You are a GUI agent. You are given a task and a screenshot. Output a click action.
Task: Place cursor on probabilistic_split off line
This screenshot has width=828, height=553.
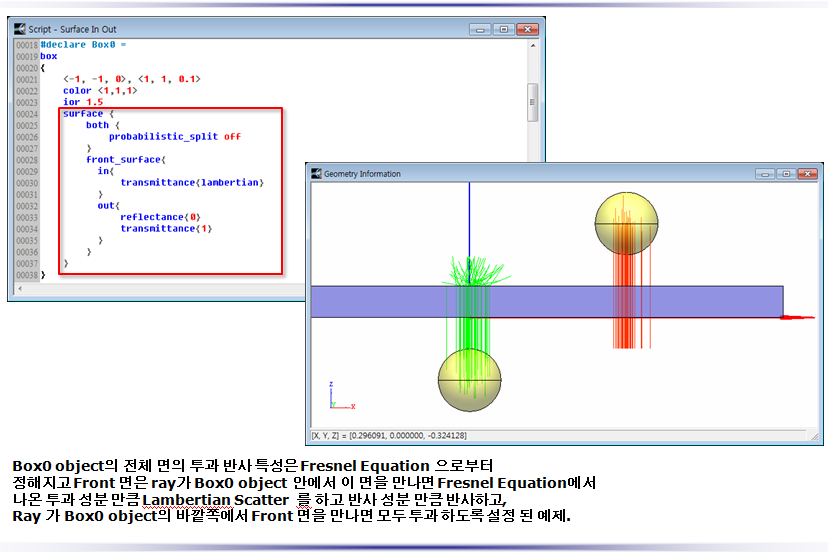point(175,137)
